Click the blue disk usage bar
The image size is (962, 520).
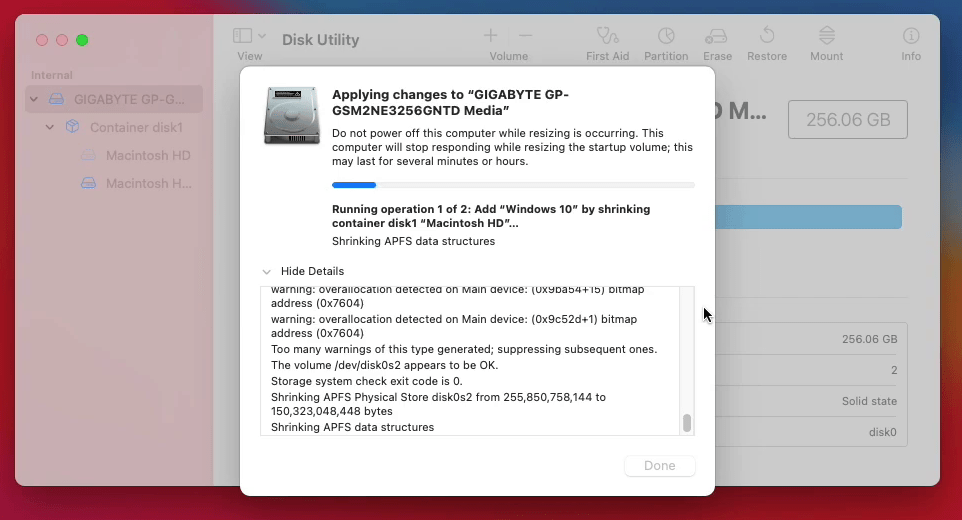(808, 217)
